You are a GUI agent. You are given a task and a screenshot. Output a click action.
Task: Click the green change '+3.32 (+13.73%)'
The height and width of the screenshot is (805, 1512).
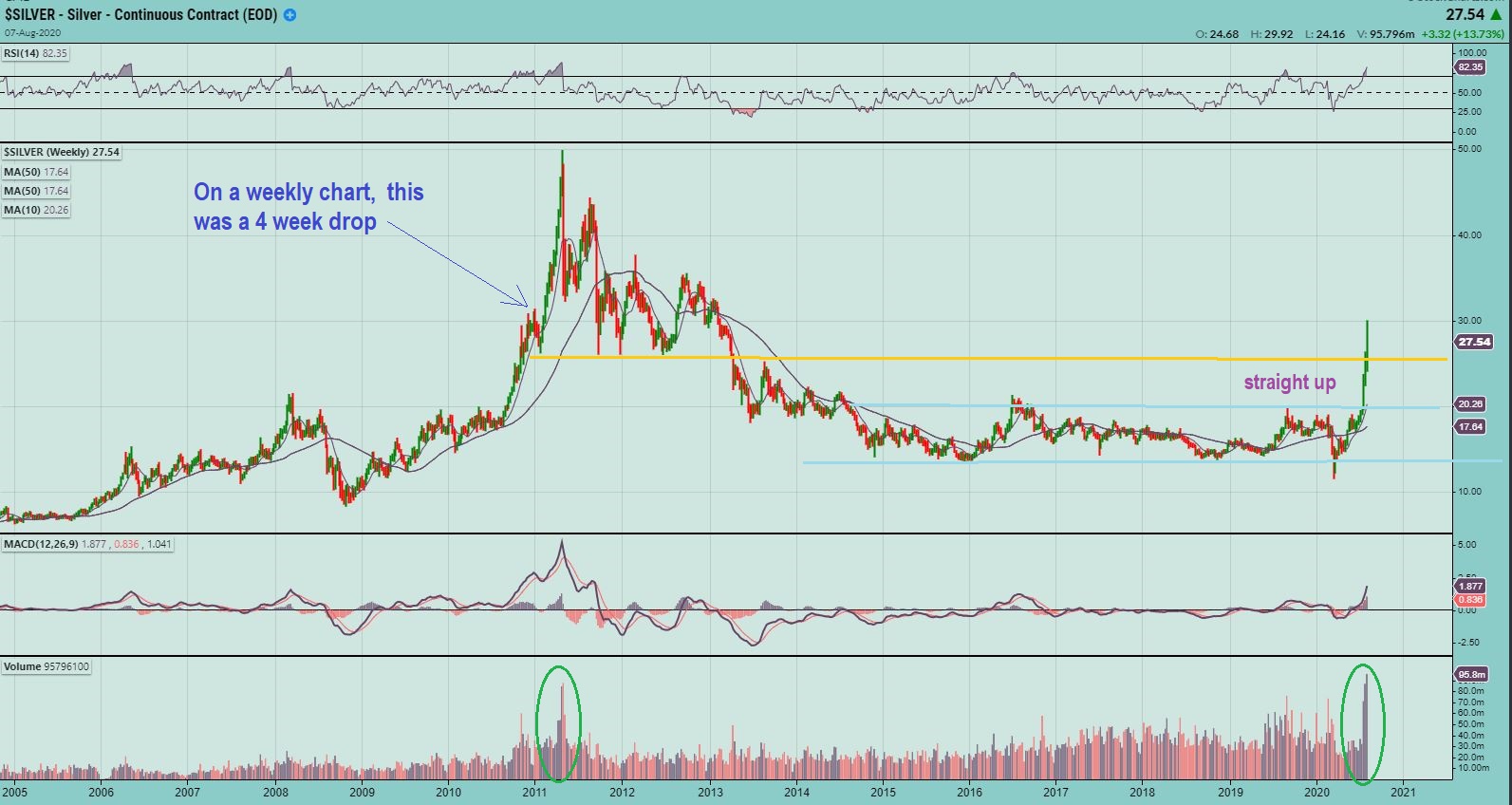[x=1463, y=34]
